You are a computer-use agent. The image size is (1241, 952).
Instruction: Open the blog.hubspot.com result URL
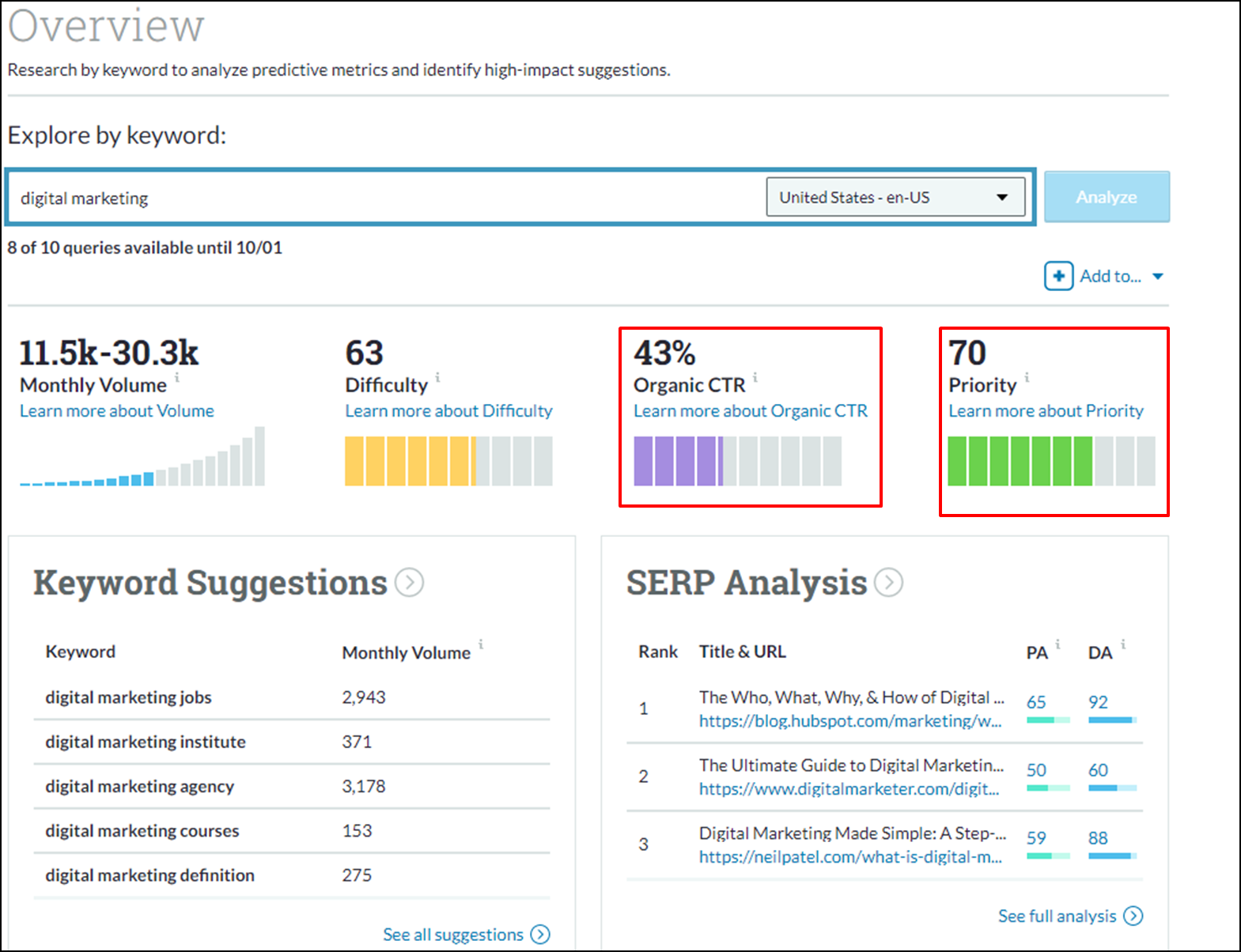pos(850,721)
